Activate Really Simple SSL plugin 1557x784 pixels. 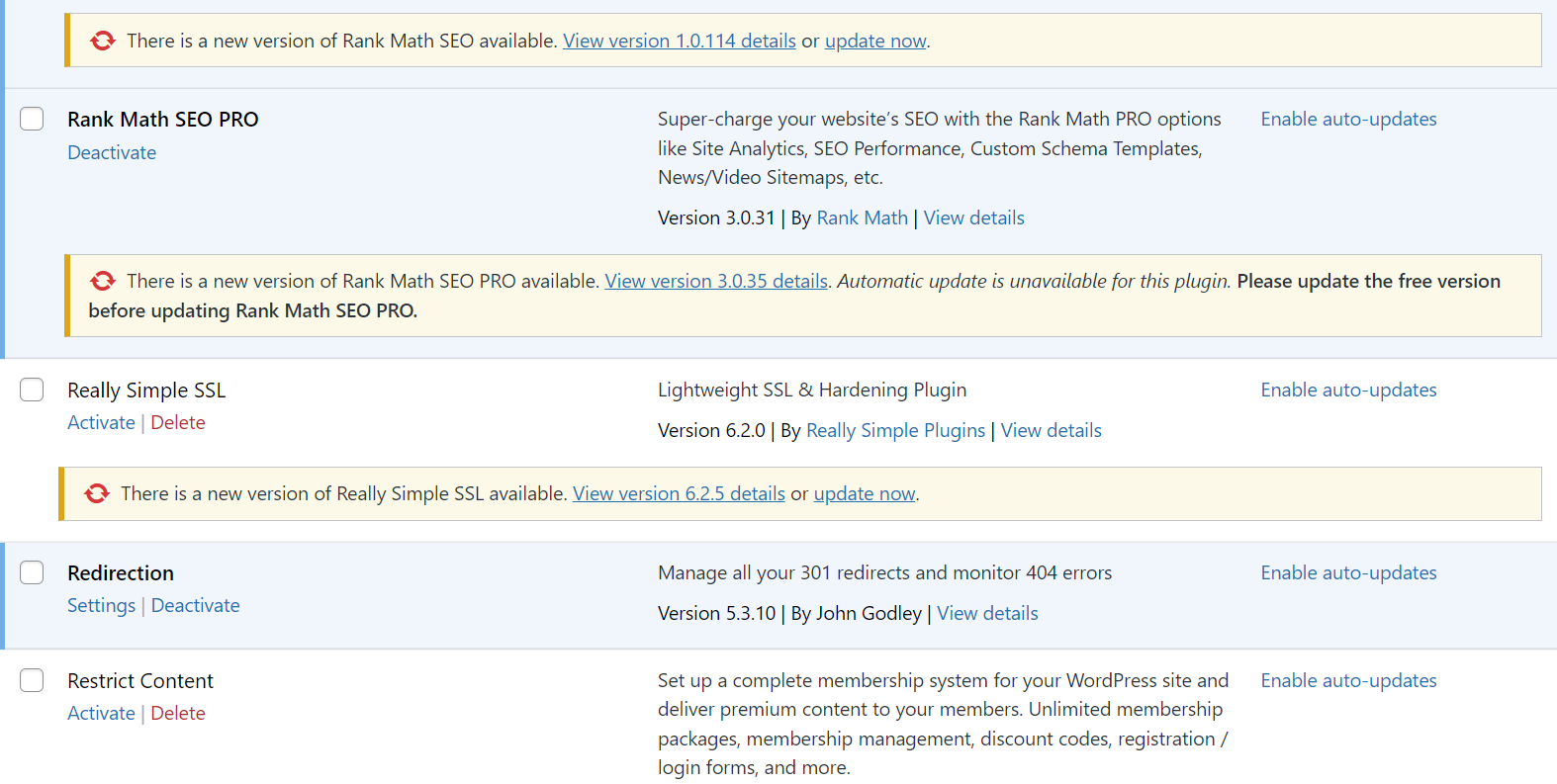point(101,422)
